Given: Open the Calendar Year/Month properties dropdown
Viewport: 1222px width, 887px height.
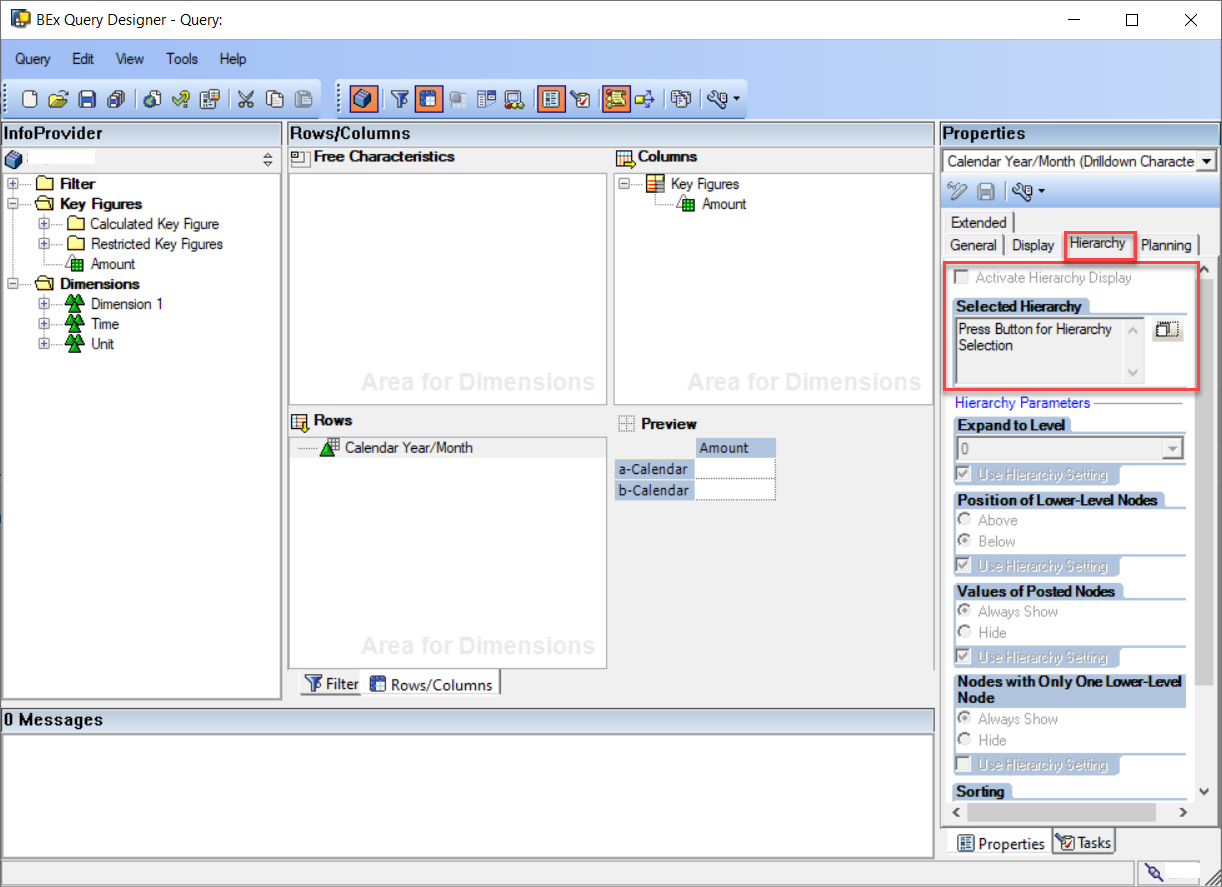Looking at the screenshot, I should coord(1207,161).
